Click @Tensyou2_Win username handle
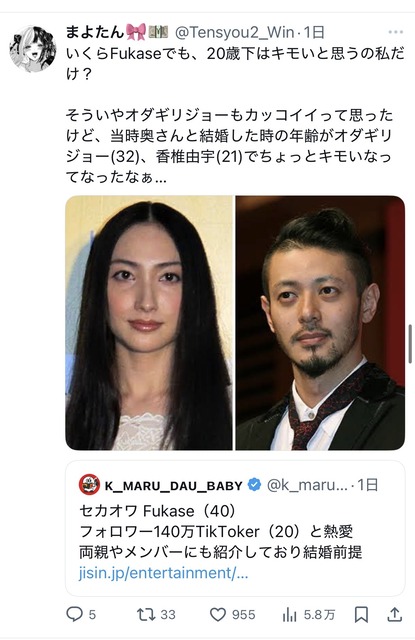Screen dimensions: 415x640 coord(235,32)
